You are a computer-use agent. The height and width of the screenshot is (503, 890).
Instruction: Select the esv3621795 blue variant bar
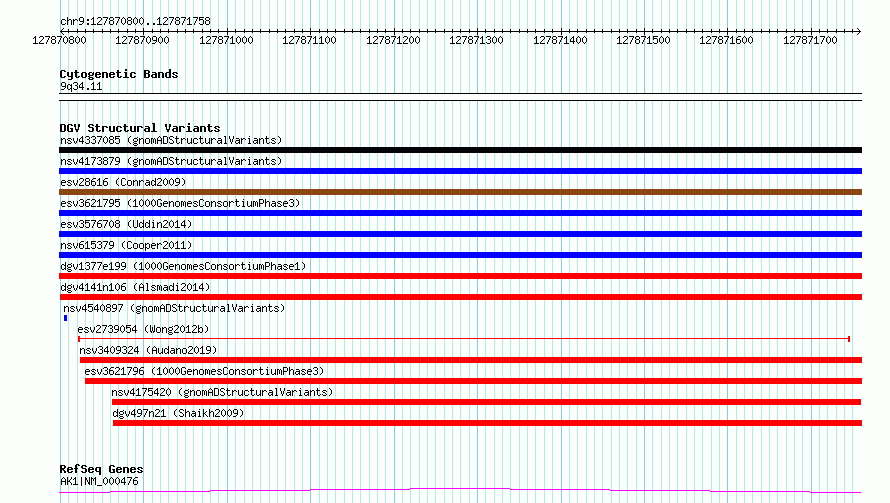[x=460, y=213]
